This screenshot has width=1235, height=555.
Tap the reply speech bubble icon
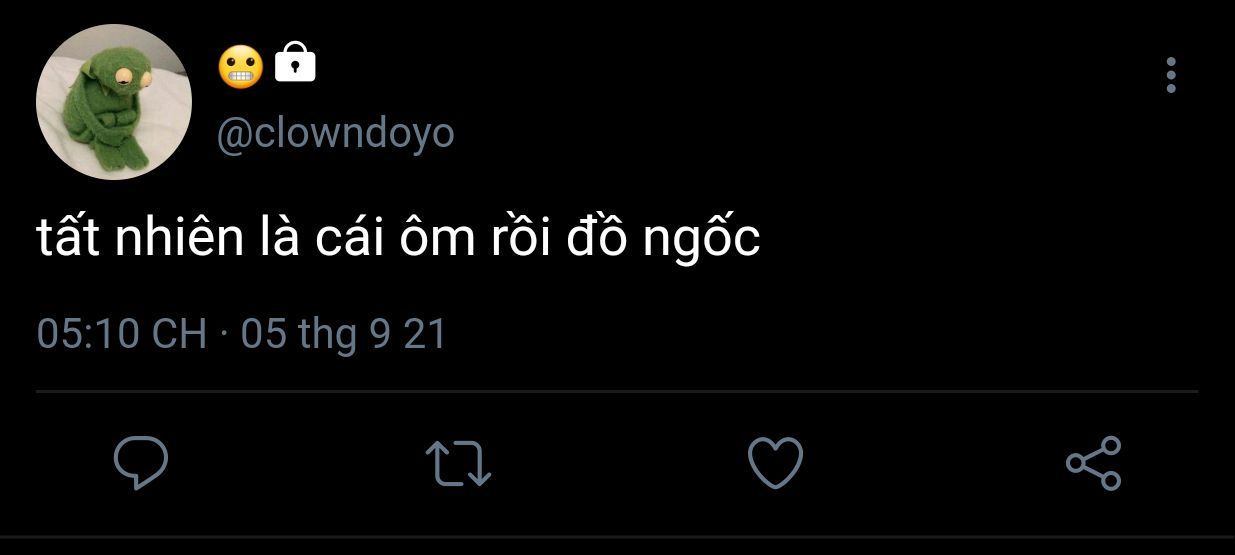(x=140, y=463)
